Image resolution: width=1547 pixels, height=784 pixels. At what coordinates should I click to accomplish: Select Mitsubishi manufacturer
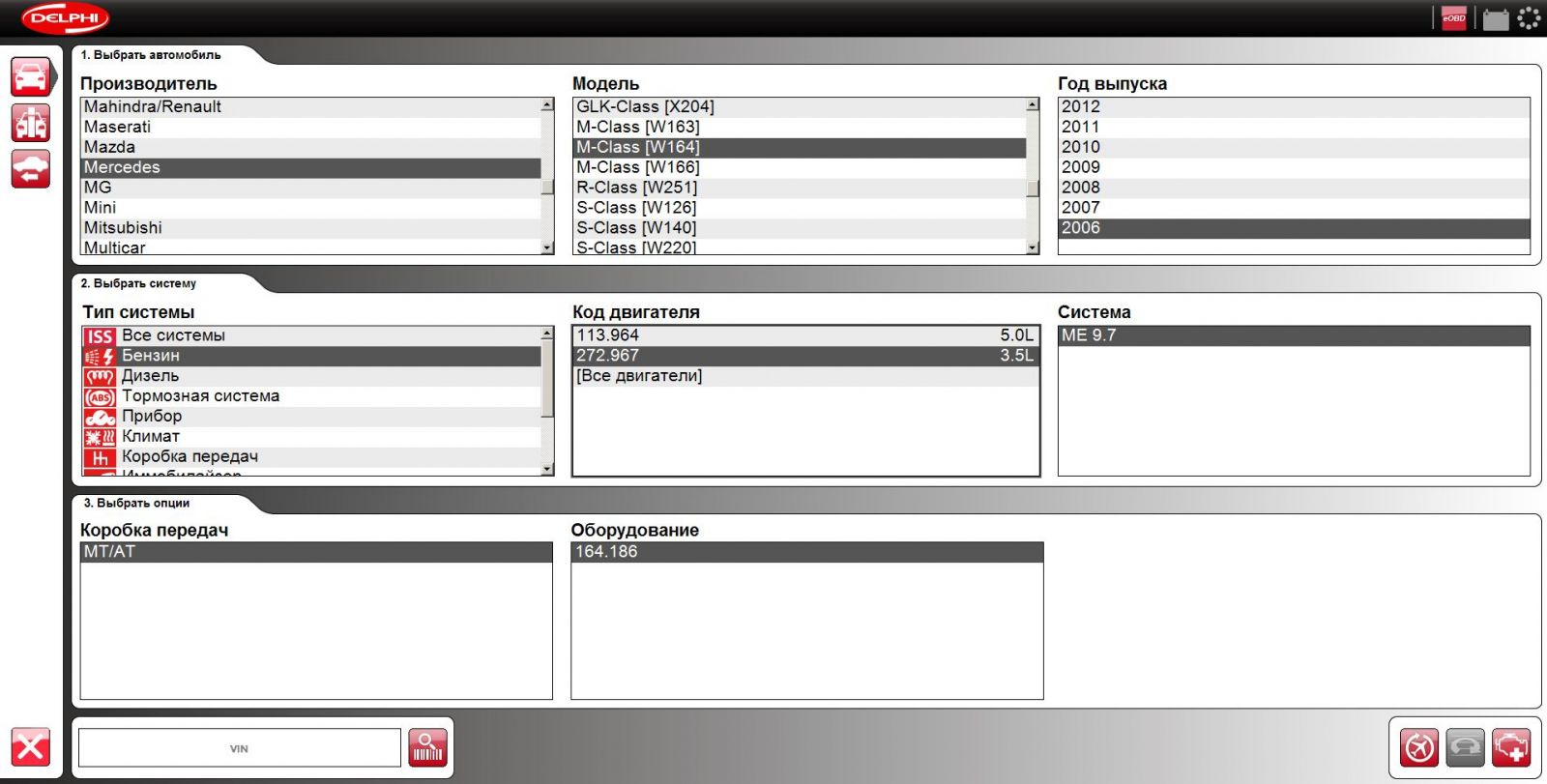(x=310, y=228)
